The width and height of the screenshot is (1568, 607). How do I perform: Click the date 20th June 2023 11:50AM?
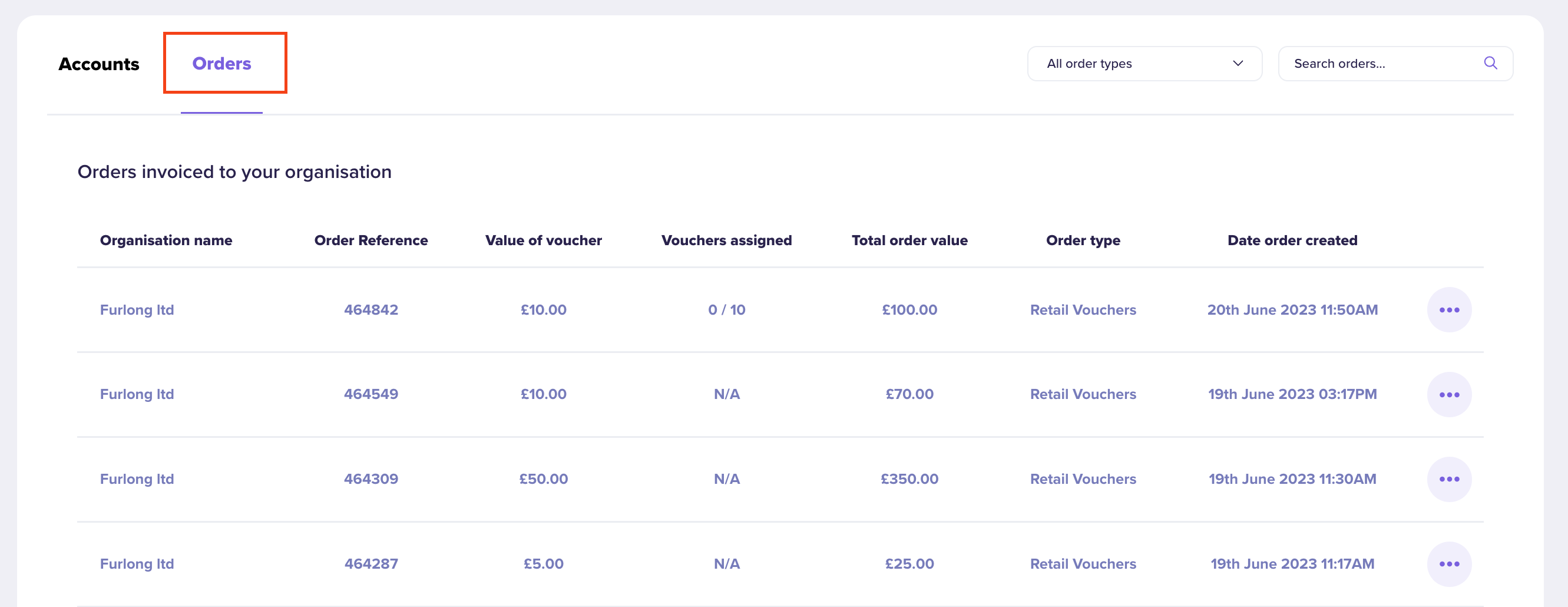(x=1292, y=310)
